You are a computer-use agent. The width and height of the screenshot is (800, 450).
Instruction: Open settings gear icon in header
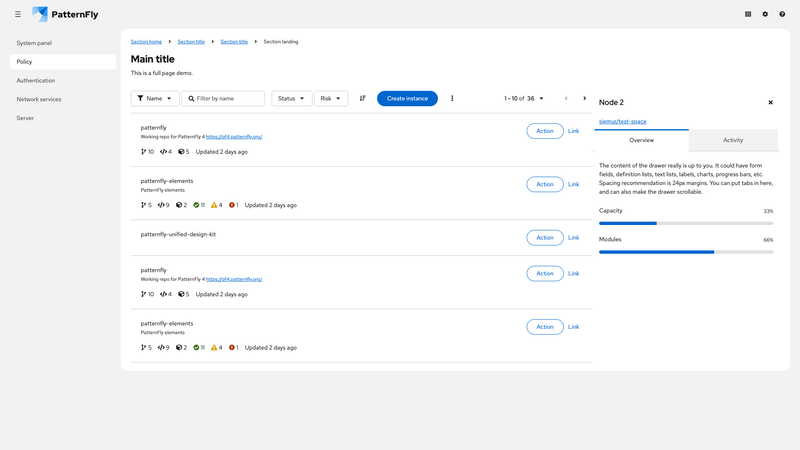pos(765,14)
